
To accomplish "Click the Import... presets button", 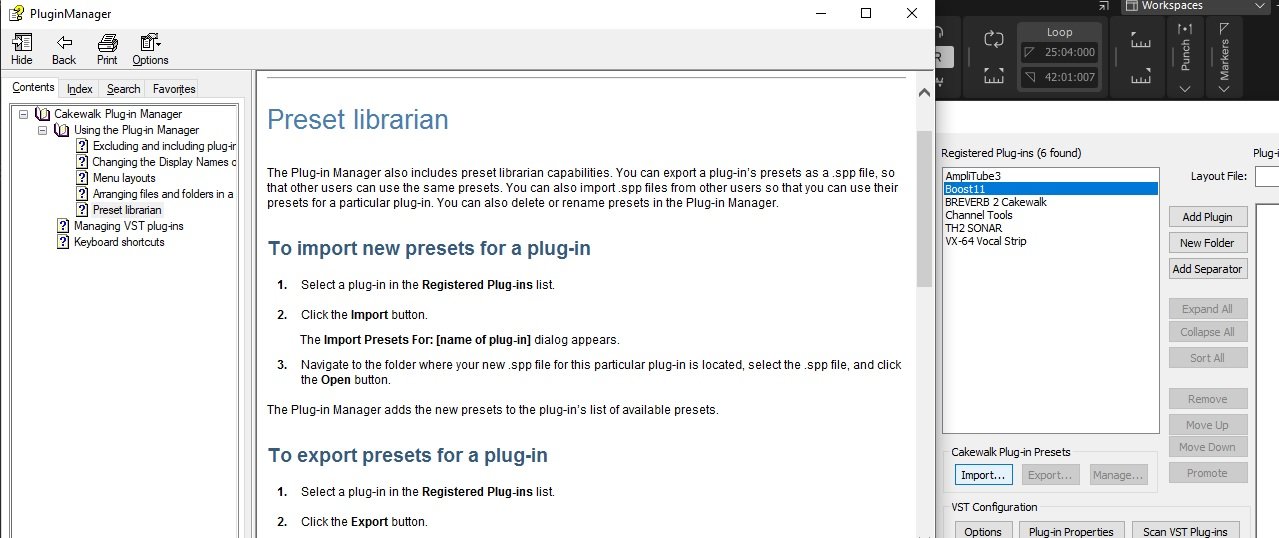I will pos(983,475).
